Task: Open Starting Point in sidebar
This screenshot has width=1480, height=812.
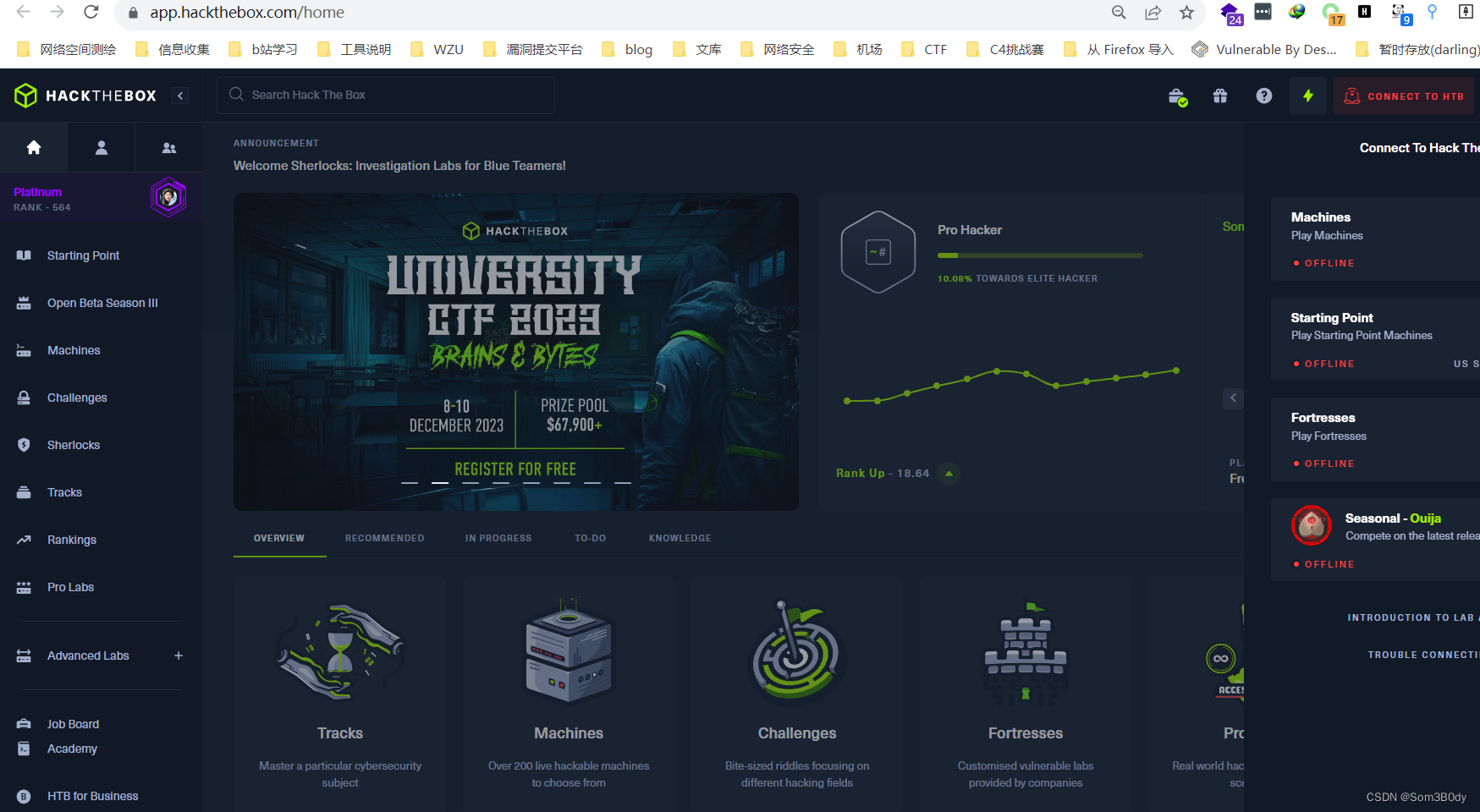Action: click(83, 255)
